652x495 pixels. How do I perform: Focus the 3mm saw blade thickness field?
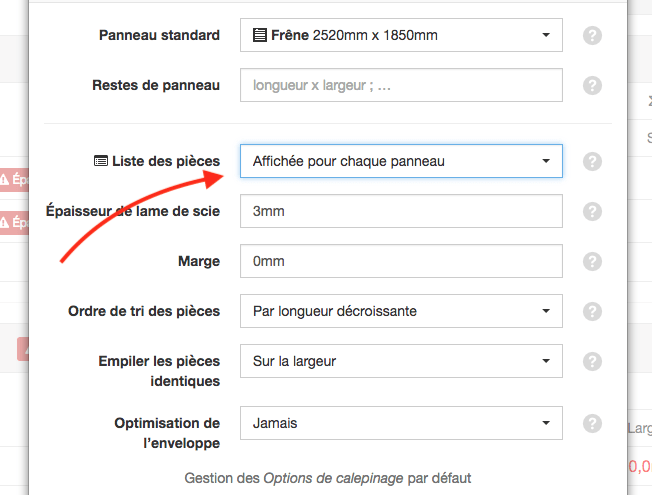[x=401, y=211]
